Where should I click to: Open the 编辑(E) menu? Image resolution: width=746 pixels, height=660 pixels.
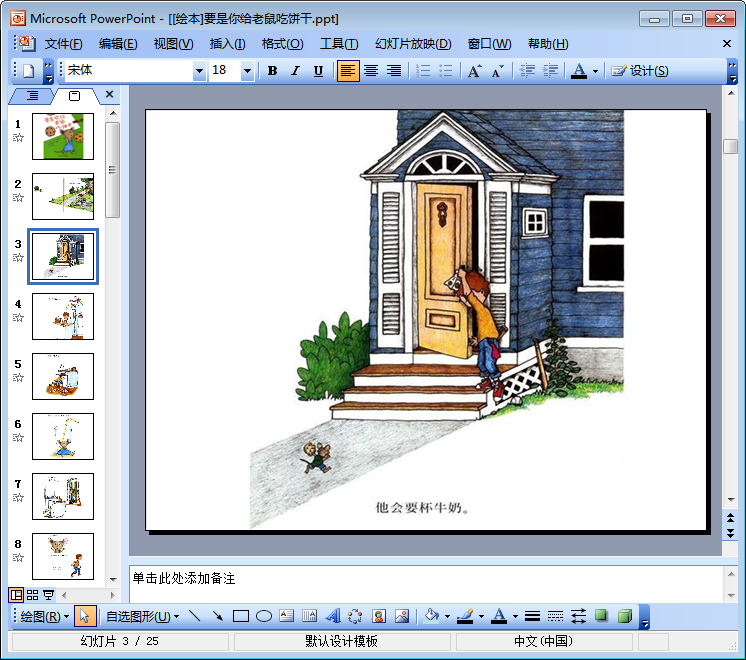(x=118, y=44)
